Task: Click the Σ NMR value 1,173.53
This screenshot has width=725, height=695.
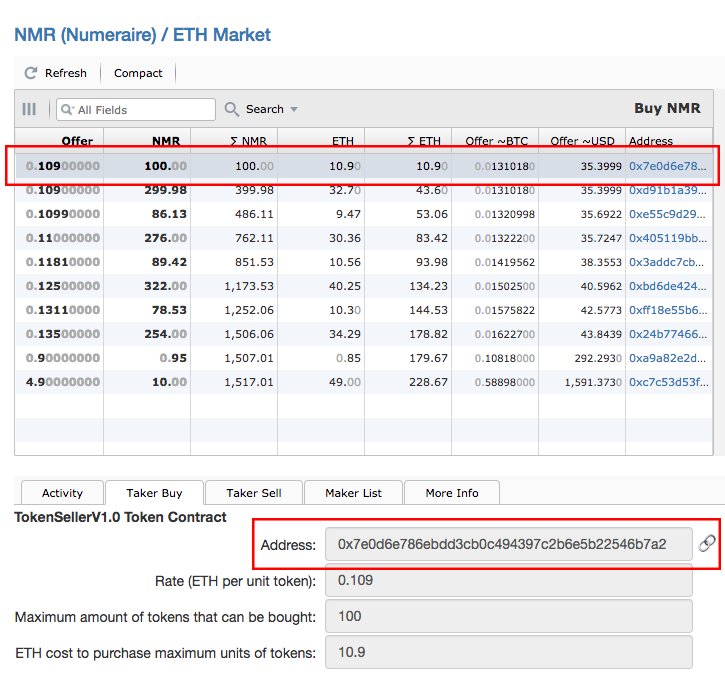Action: [249, 286]
